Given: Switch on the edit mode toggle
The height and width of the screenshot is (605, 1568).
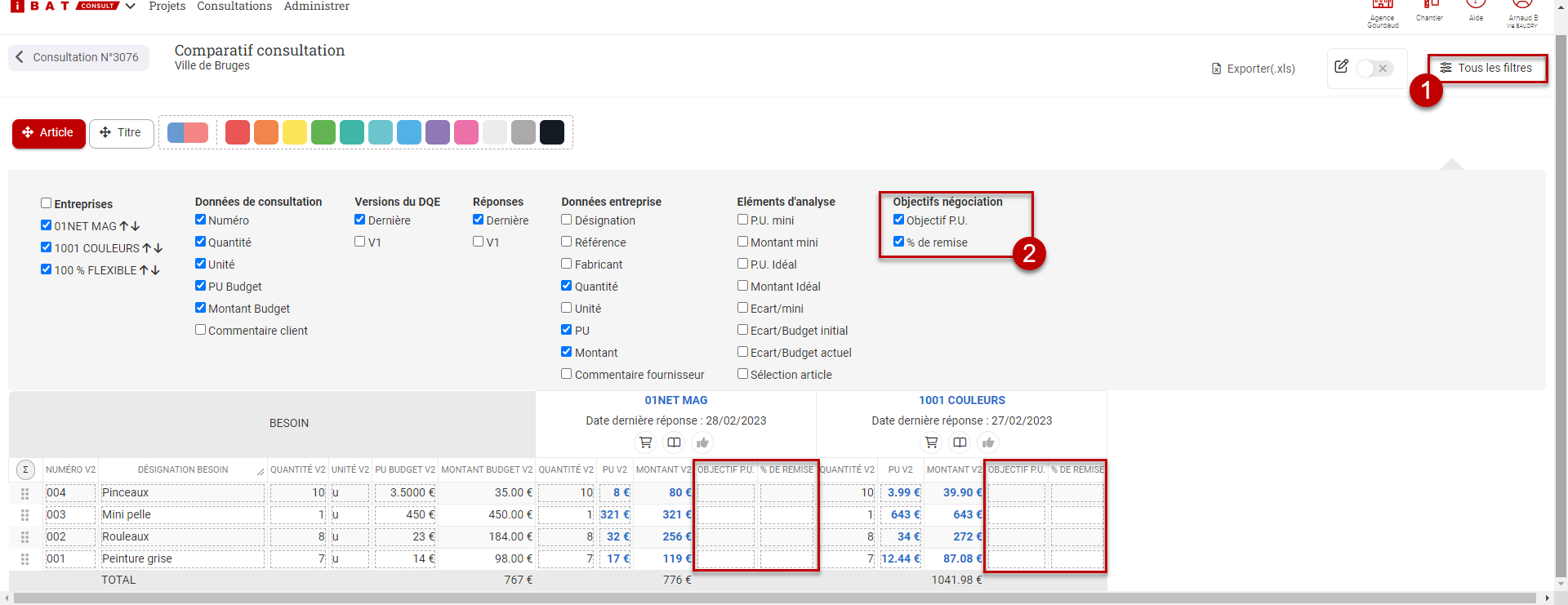Looking at the screenshot, I should (x=1374, y=69).
